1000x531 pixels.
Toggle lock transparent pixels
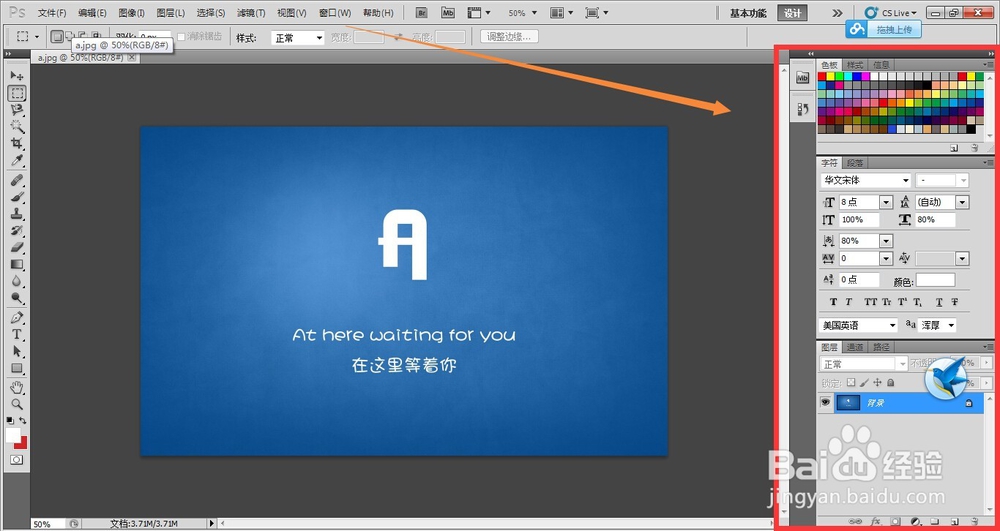coord(851,382)
